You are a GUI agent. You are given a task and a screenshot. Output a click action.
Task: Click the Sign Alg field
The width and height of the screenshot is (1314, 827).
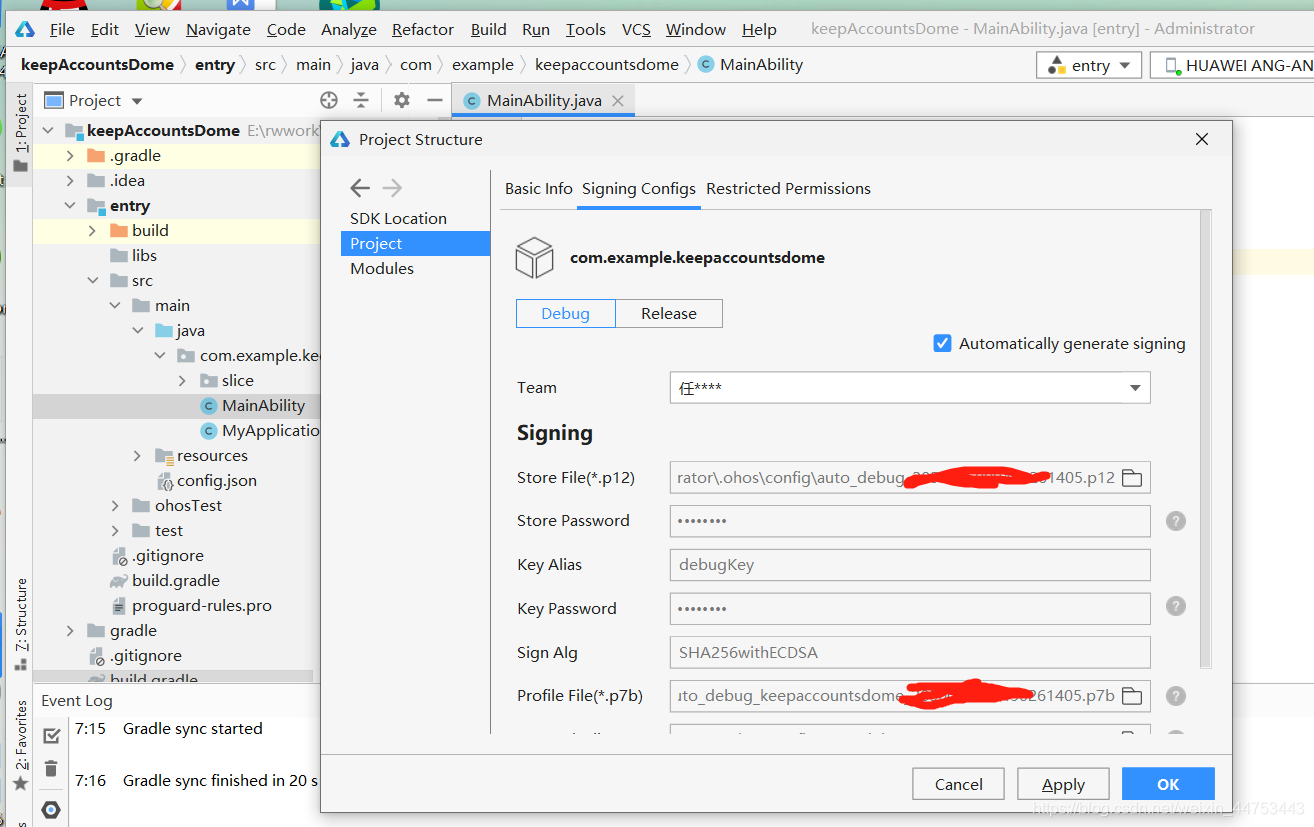pos(910,652)
